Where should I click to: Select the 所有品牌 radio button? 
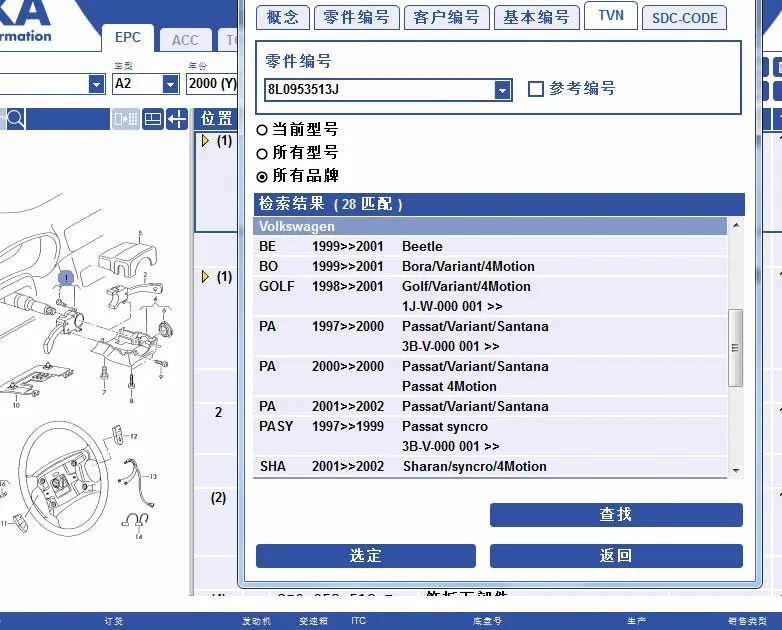(262, 177)
